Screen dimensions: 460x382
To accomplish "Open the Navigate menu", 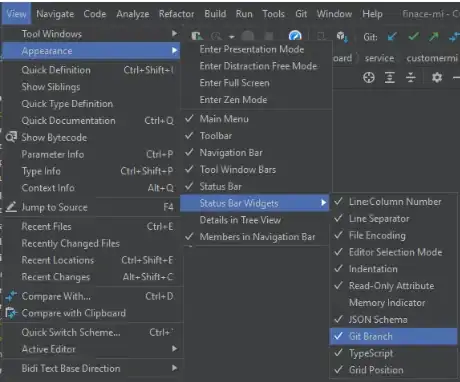I will click(x=55, y=14).
